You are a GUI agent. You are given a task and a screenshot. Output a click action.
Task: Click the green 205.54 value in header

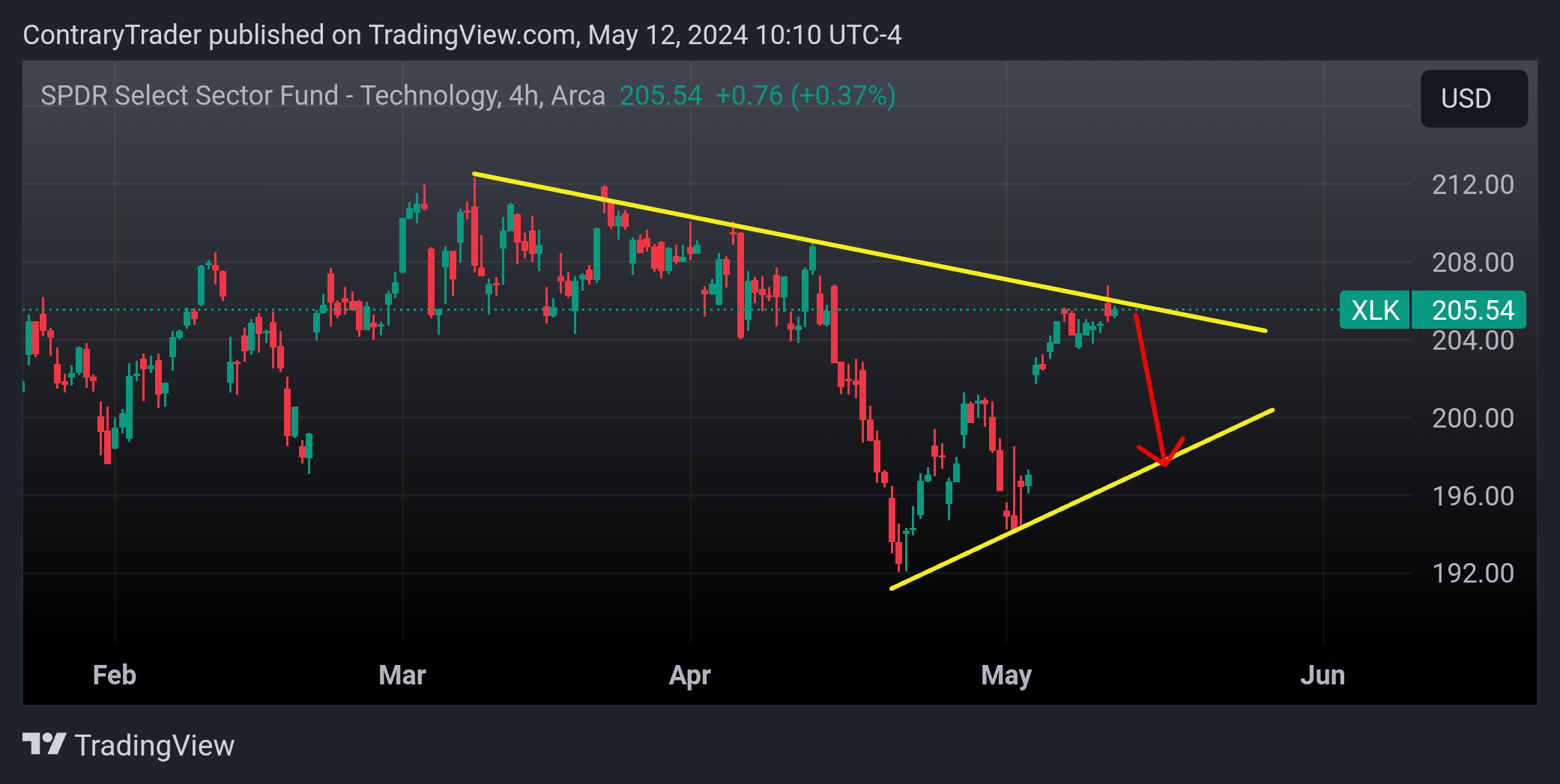point(661,96)
